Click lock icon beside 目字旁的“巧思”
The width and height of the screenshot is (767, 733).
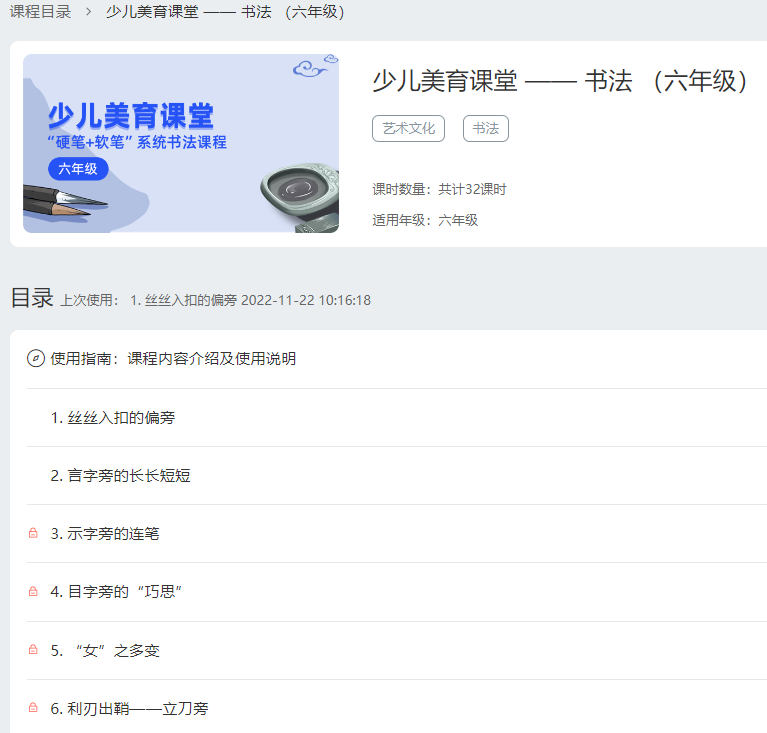(33, 591)
